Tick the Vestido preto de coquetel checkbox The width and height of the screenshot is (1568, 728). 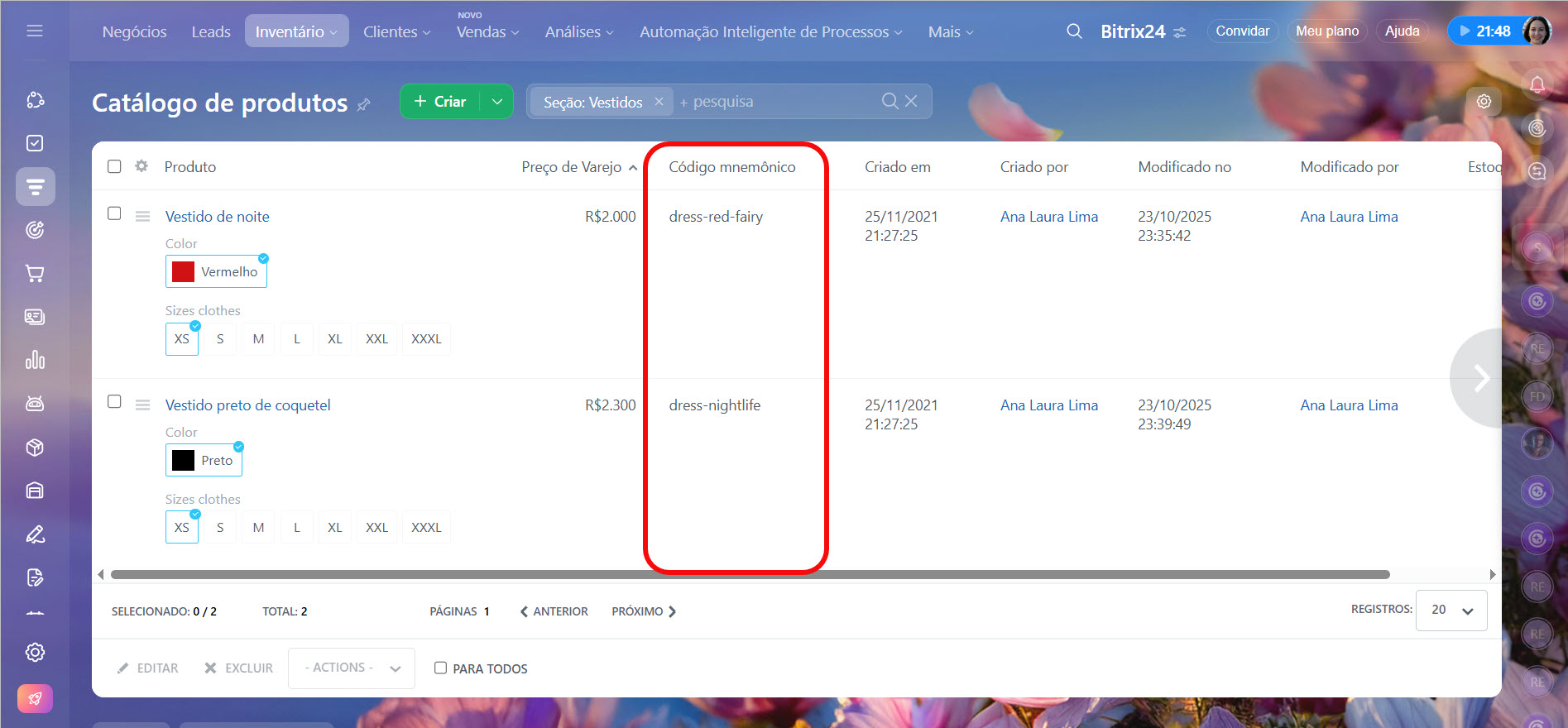pyautogui.click(x=114, y=402)
